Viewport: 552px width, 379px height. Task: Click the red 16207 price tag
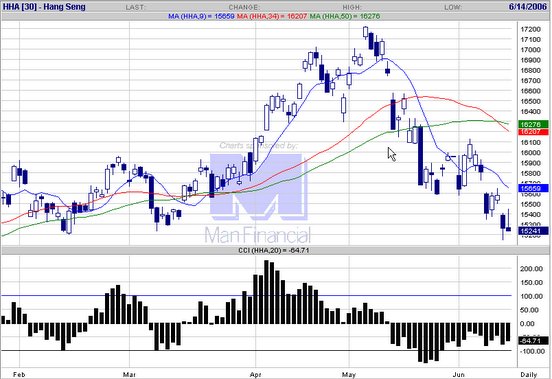533,132
